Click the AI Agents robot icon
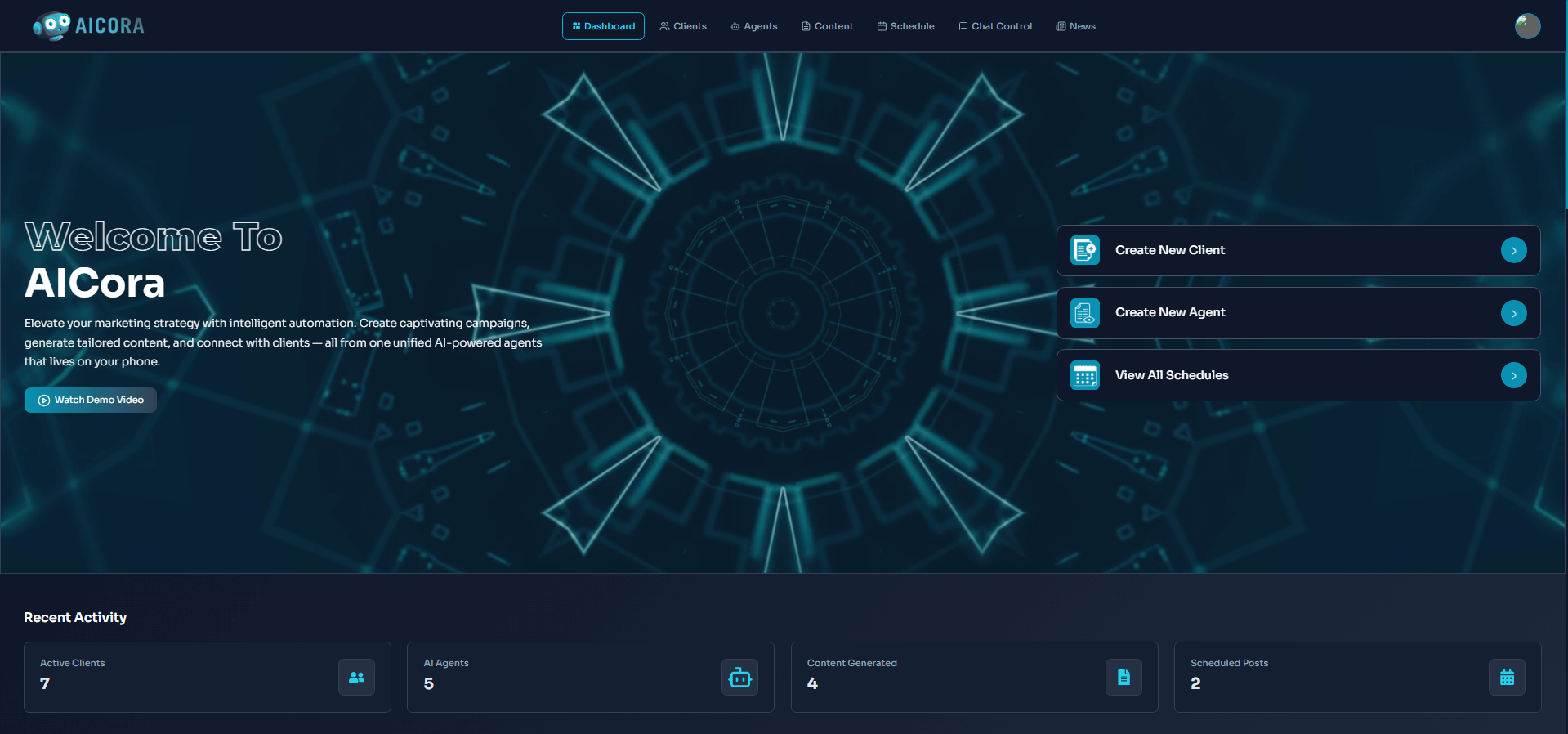The image size is (1568, 734). click(x=739, y=678)
